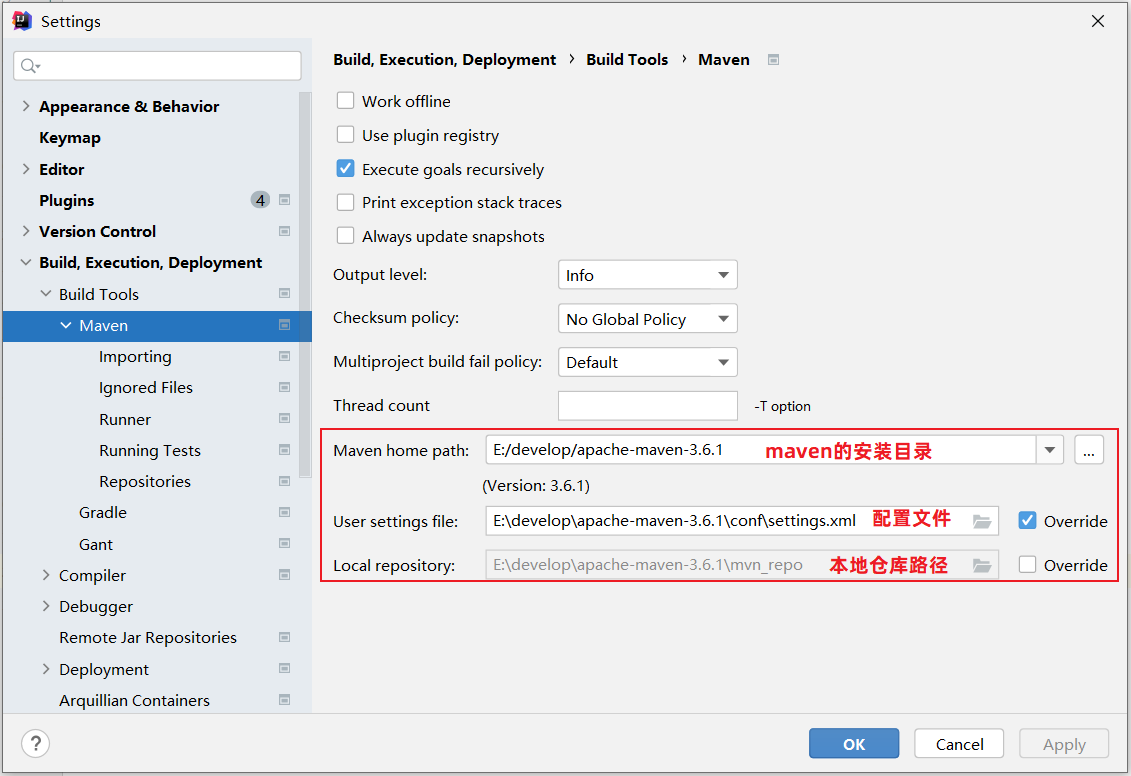Click project icon next to Repositories item
This screenshot has width=1131, height=776.
tap(285, 481)
